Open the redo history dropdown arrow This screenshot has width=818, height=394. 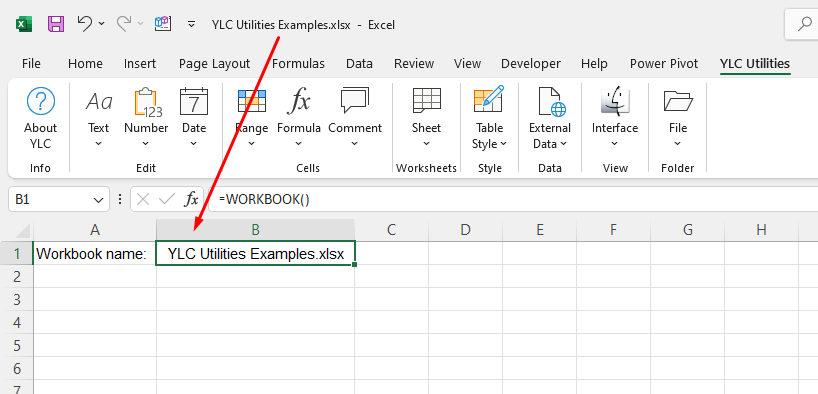tap(140, 24)
